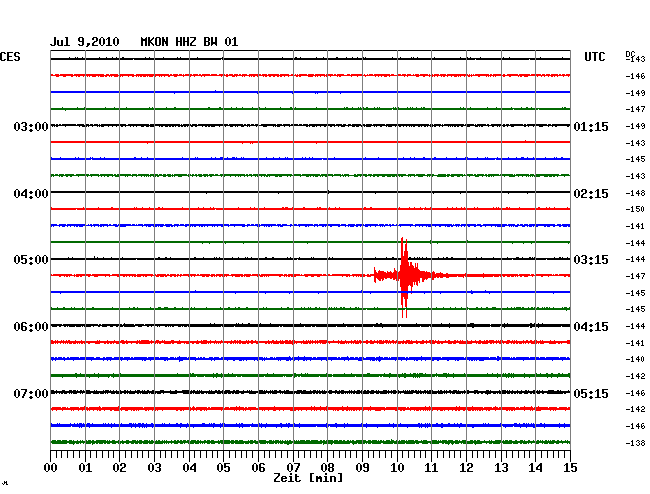Click the '01' minute tick label
The width and height of the screenshot is (650, 494).
coord(85,467)
